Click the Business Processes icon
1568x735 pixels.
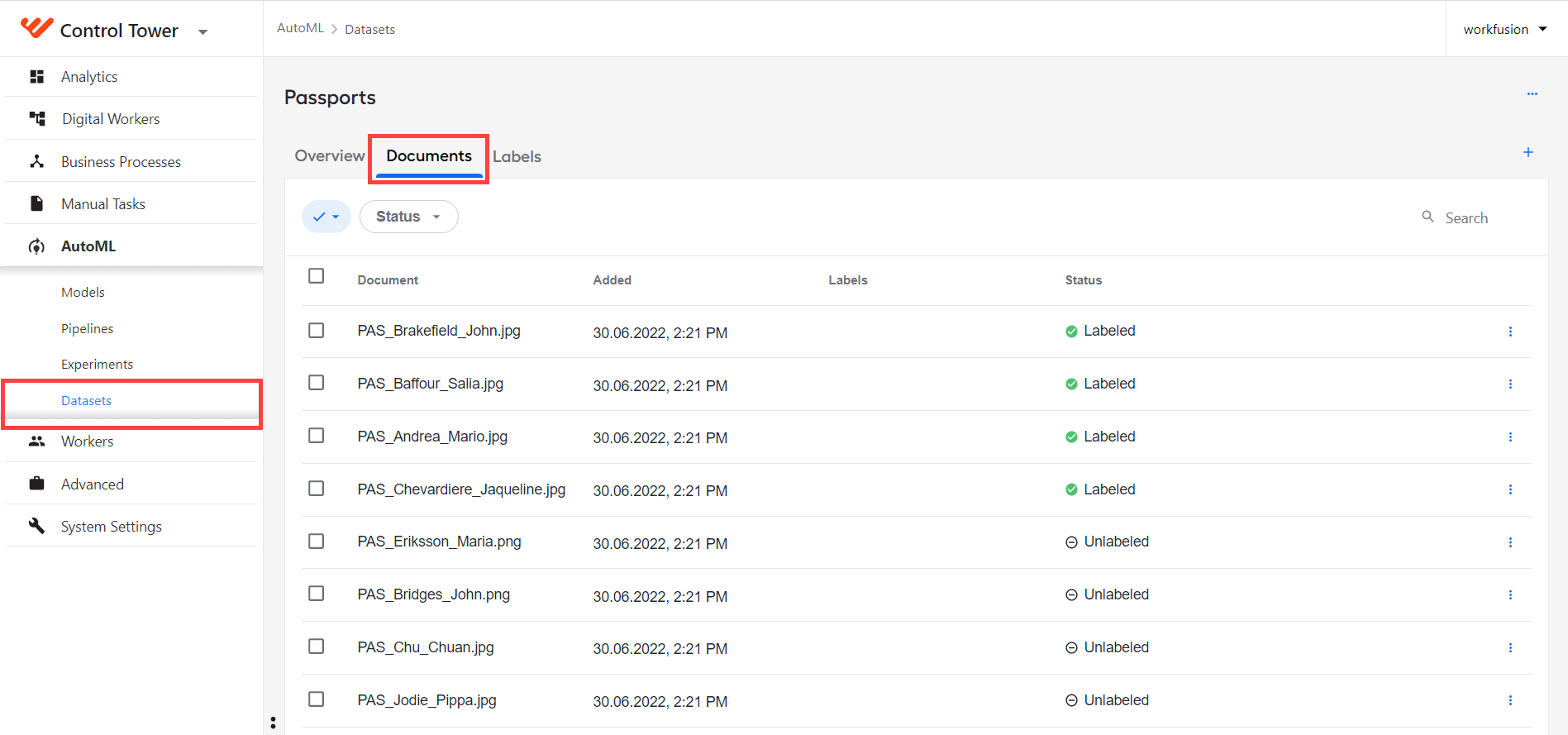[36, 162]
